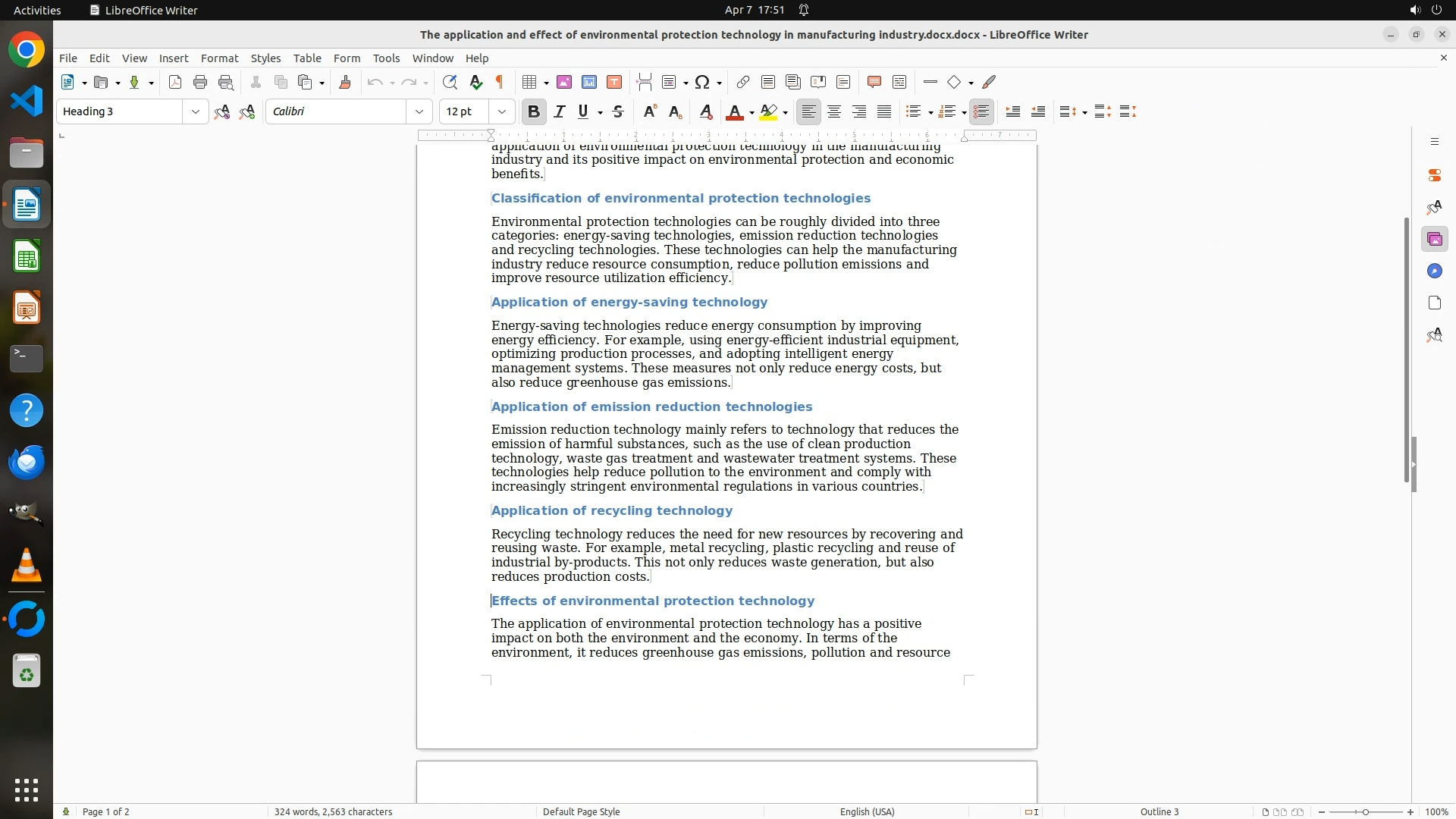The height and width of the screenshot is (819, 1456).
Task: Open the Navigator from the sidebar
Action: point(1434,271)
